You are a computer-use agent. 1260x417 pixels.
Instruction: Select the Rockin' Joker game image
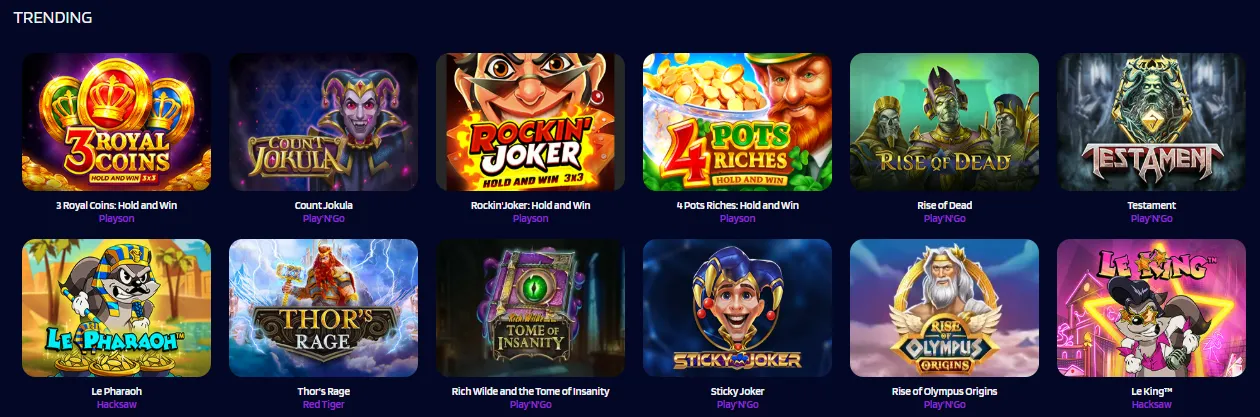(530, 122)
